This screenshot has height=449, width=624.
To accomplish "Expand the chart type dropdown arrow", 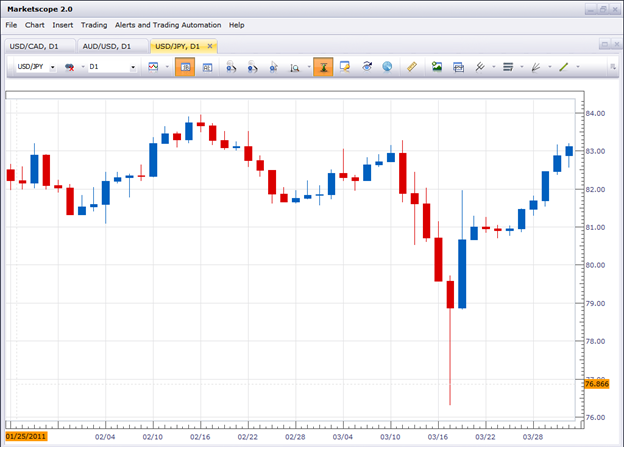I will pyautogui.click(x=166, y=67).
